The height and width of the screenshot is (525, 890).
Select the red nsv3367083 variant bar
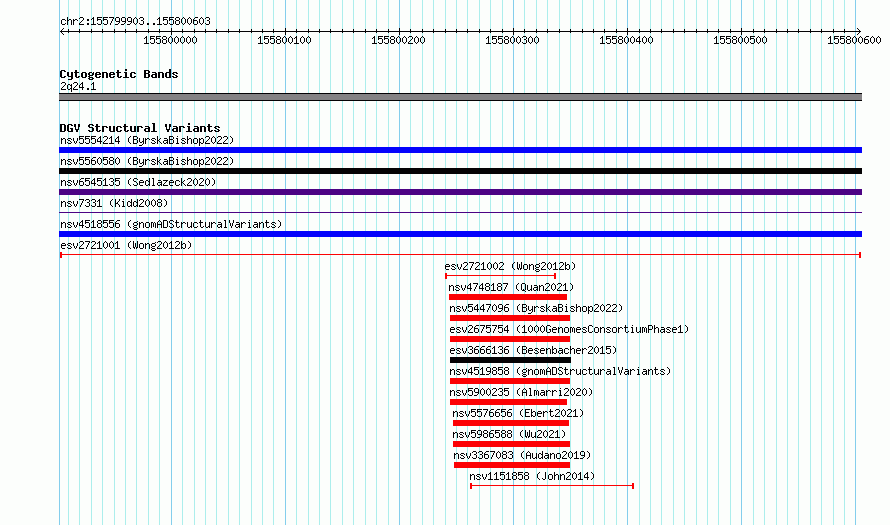pos(512,465)
